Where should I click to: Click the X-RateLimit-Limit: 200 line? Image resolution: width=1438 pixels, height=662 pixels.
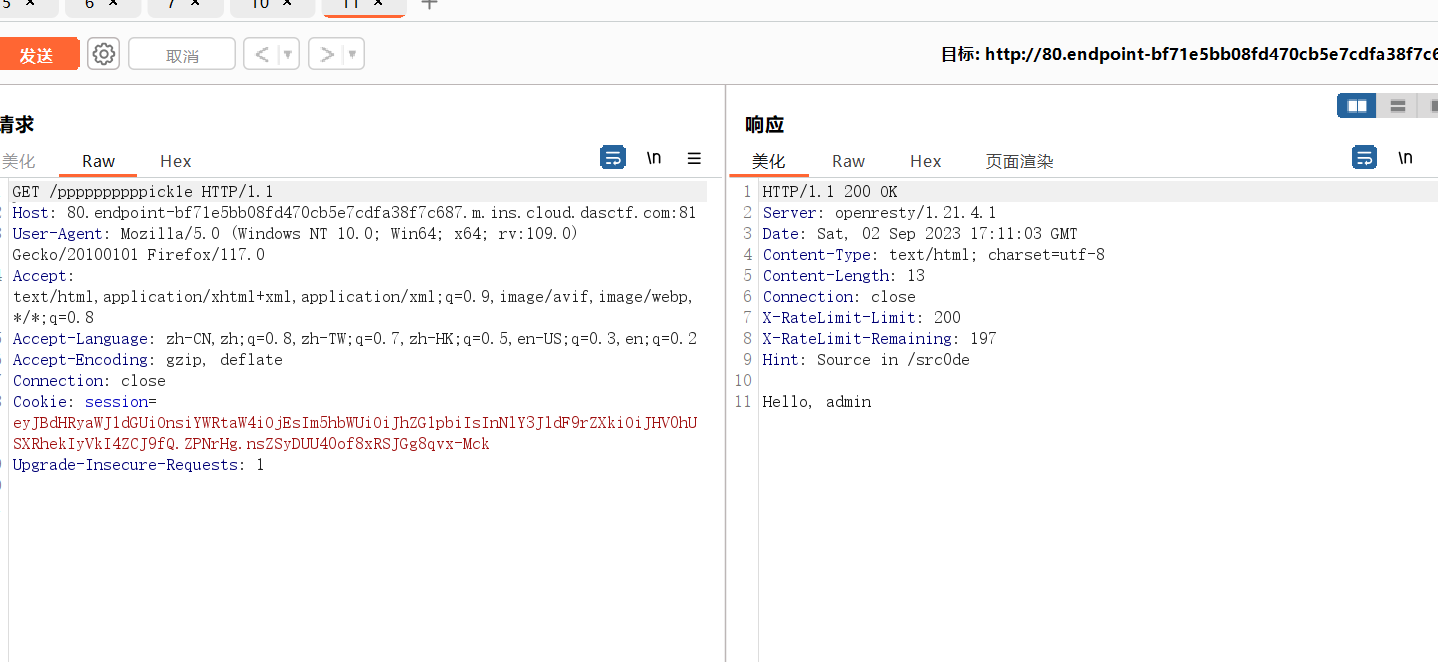coord(862,318)
